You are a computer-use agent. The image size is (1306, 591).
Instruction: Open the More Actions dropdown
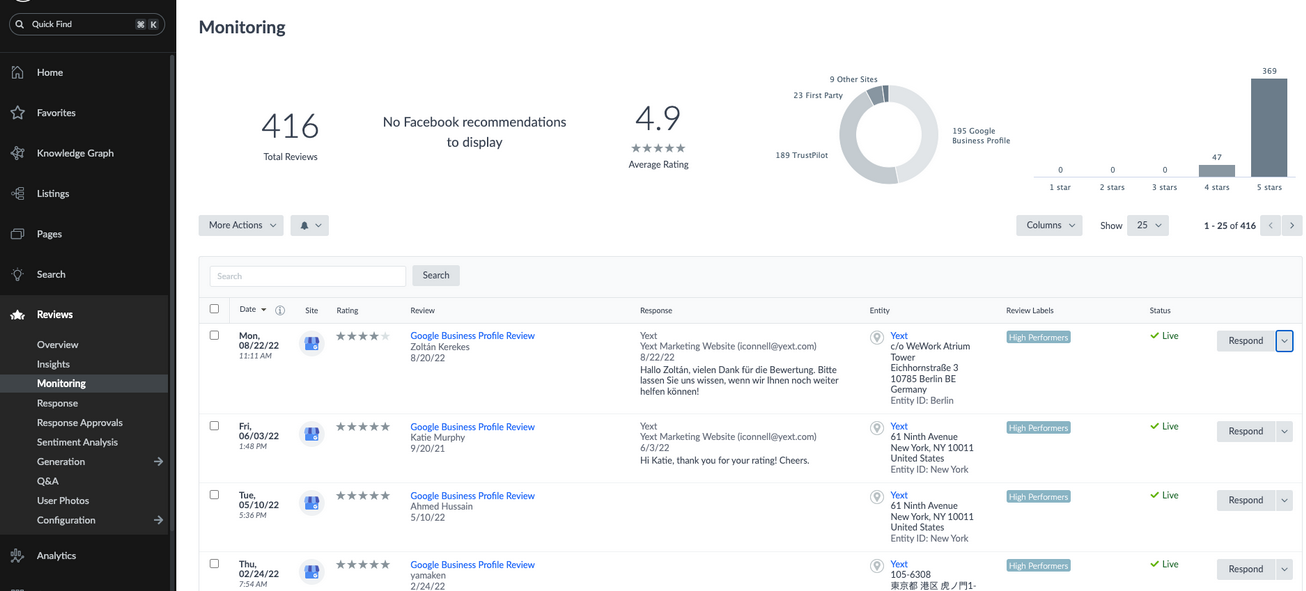pos(241,225)
